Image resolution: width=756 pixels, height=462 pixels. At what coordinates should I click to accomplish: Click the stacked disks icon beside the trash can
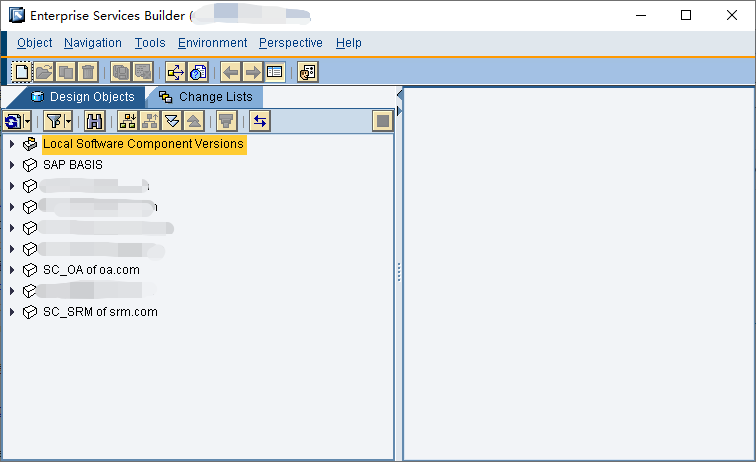pyautogui.click(x=121, y=72)
